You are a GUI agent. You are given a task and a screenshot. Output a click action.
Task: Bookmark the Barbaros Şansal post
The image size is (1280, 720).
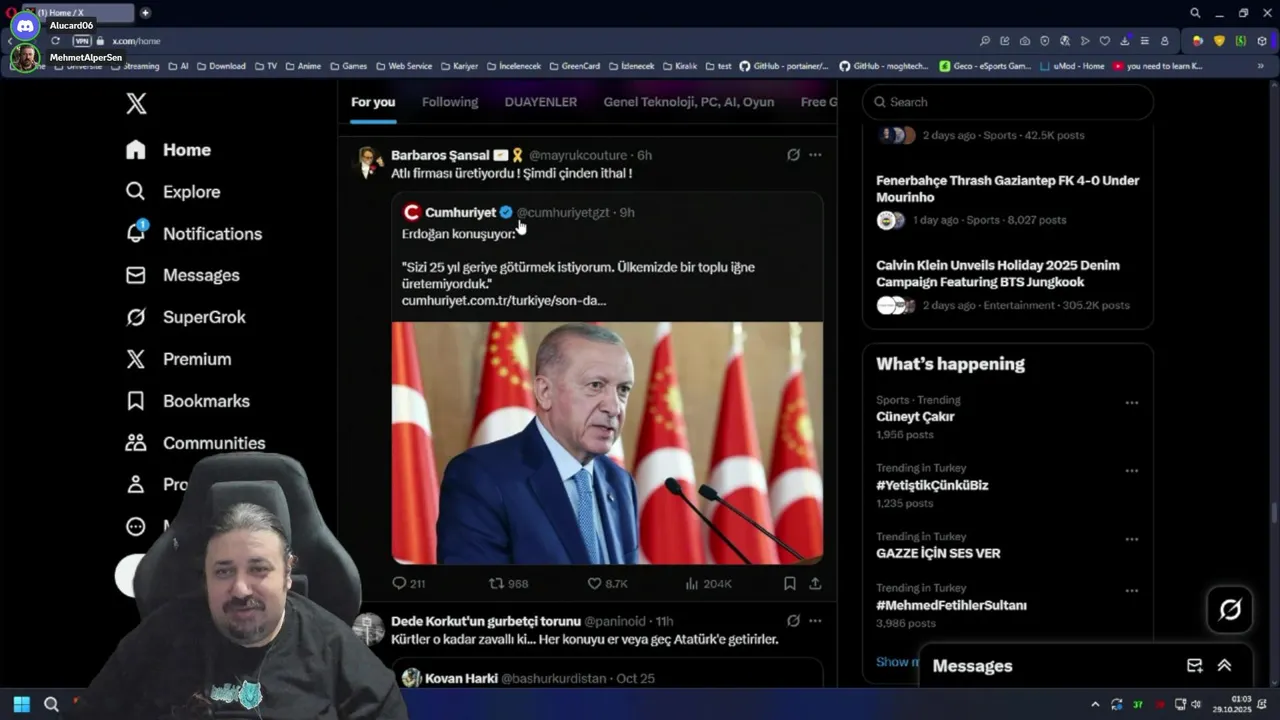point(790,583)
